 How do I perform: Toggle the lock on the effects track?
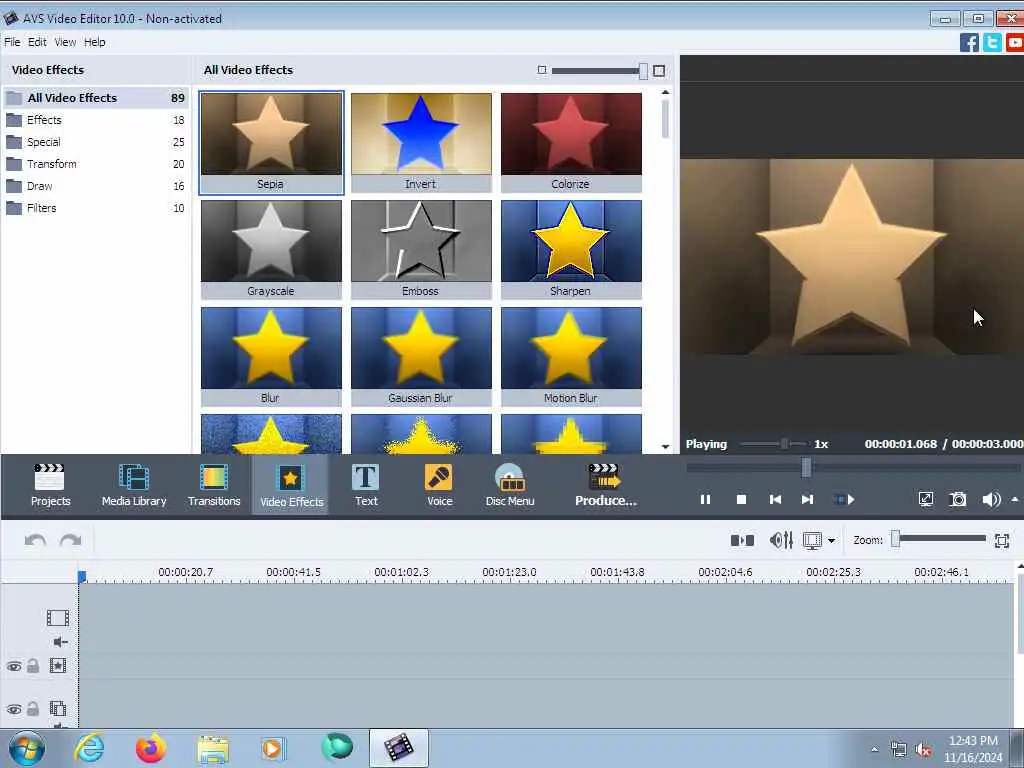click(33, 665)
